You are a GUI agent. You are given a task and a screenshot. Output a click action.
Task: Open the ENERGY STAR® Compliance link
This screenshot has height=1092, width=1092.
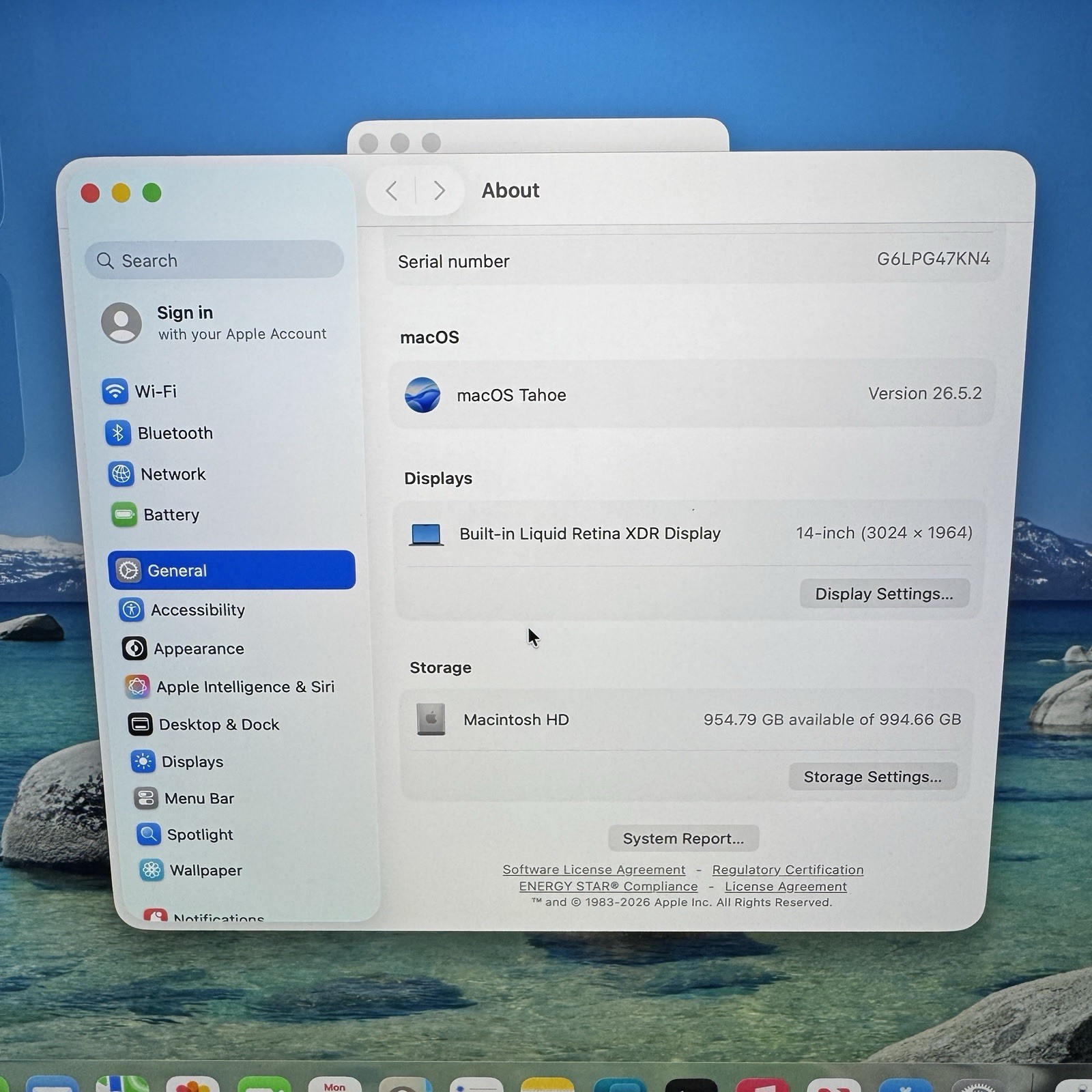click(608, 886)
